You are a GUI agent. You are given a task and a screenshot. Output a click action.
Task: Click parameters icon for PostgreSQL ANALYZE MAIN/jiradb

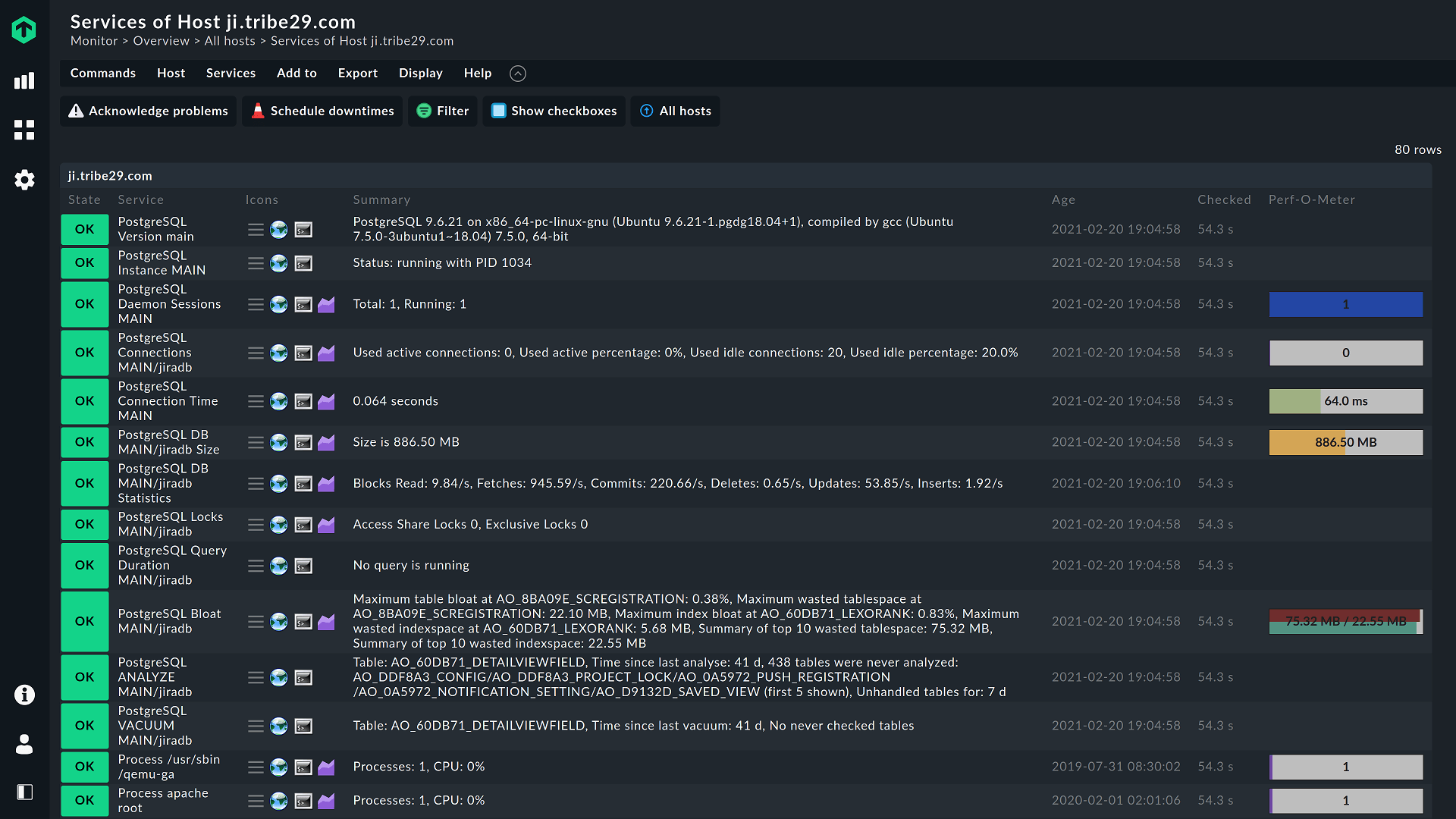click(x=303, y=677)
